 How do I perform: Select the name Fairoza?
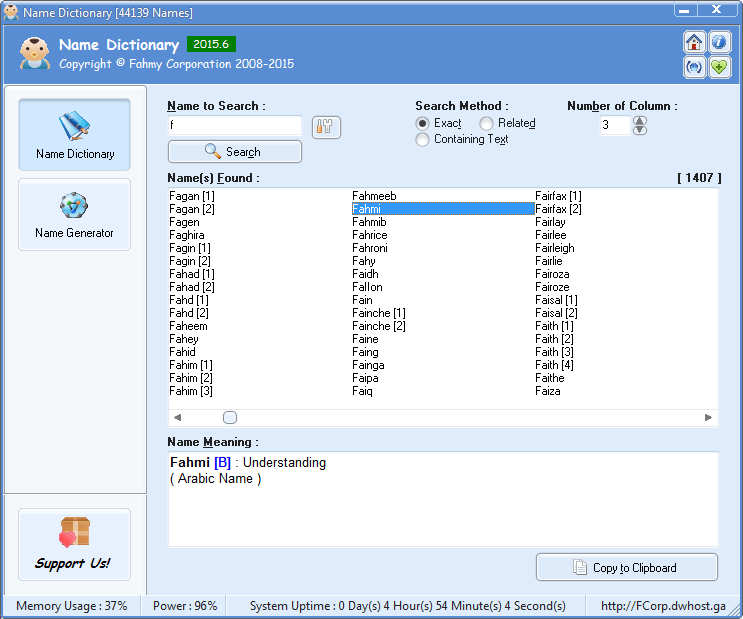coord(552,274)
